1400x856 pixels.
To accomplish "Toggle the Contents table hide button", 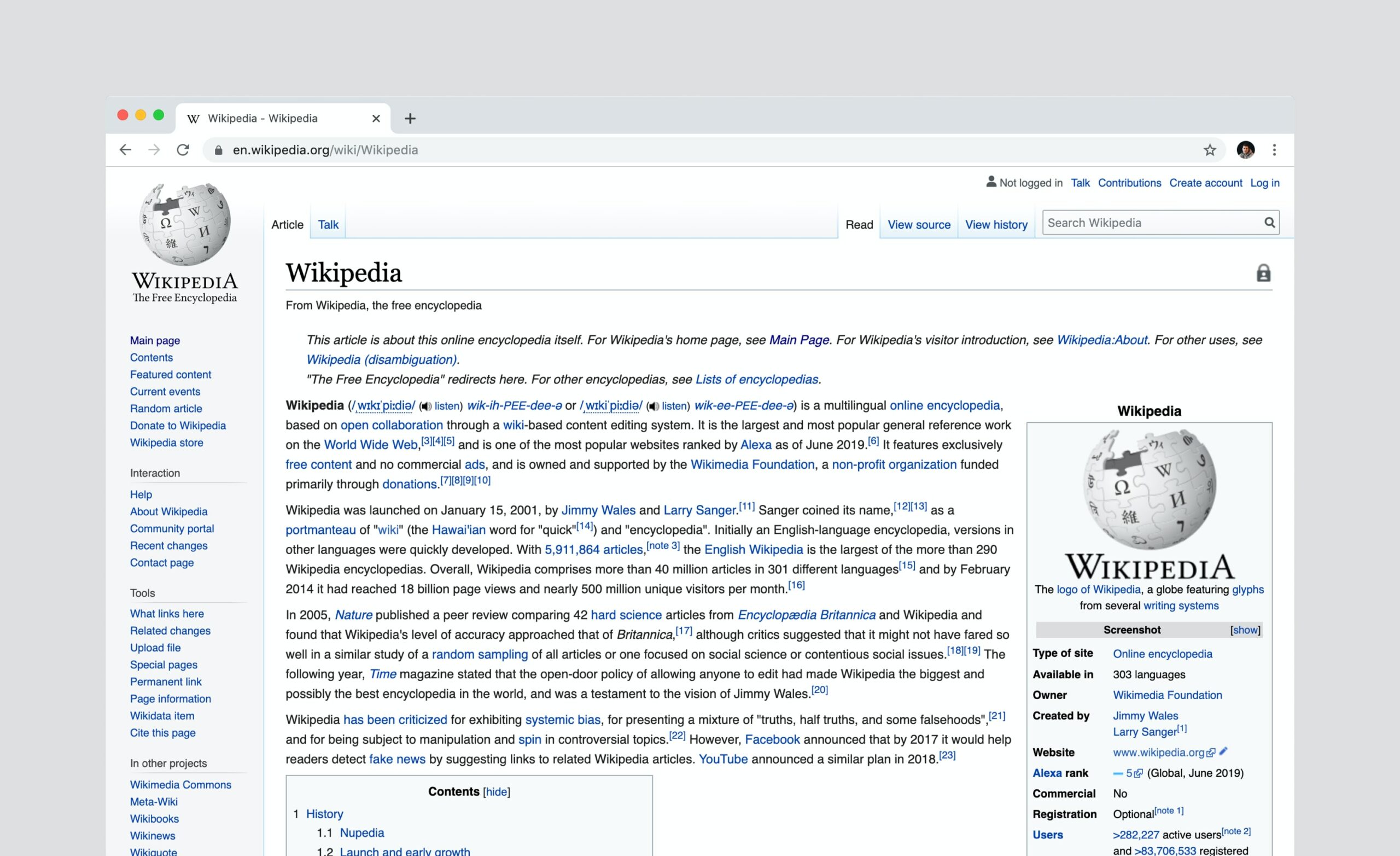I will tap(496, 791).
